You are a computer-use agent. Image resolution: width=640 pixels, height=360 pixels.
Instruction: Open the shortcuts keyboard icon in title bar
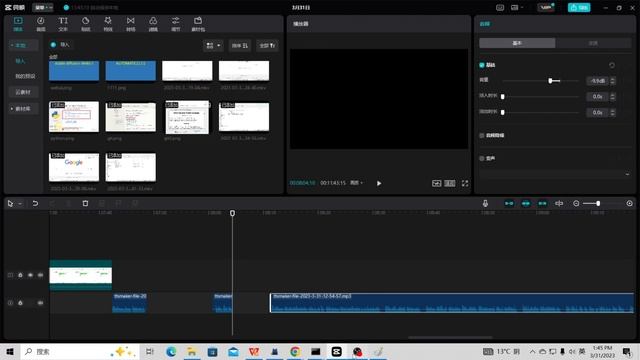point(500,7)
